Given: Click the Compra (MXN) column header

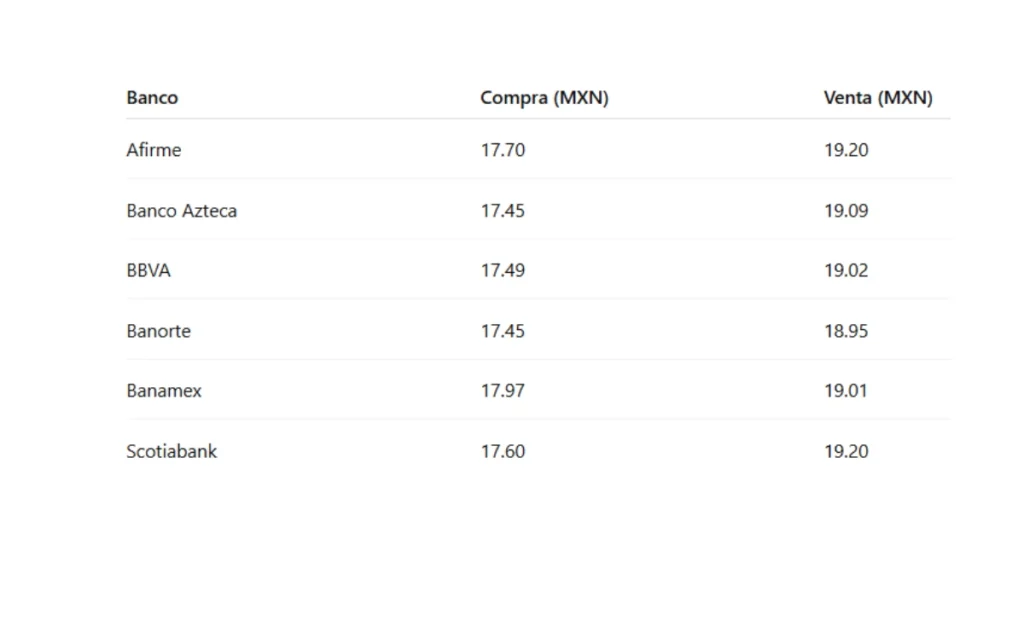Looking at the screenshot, I should coord(544,97).
